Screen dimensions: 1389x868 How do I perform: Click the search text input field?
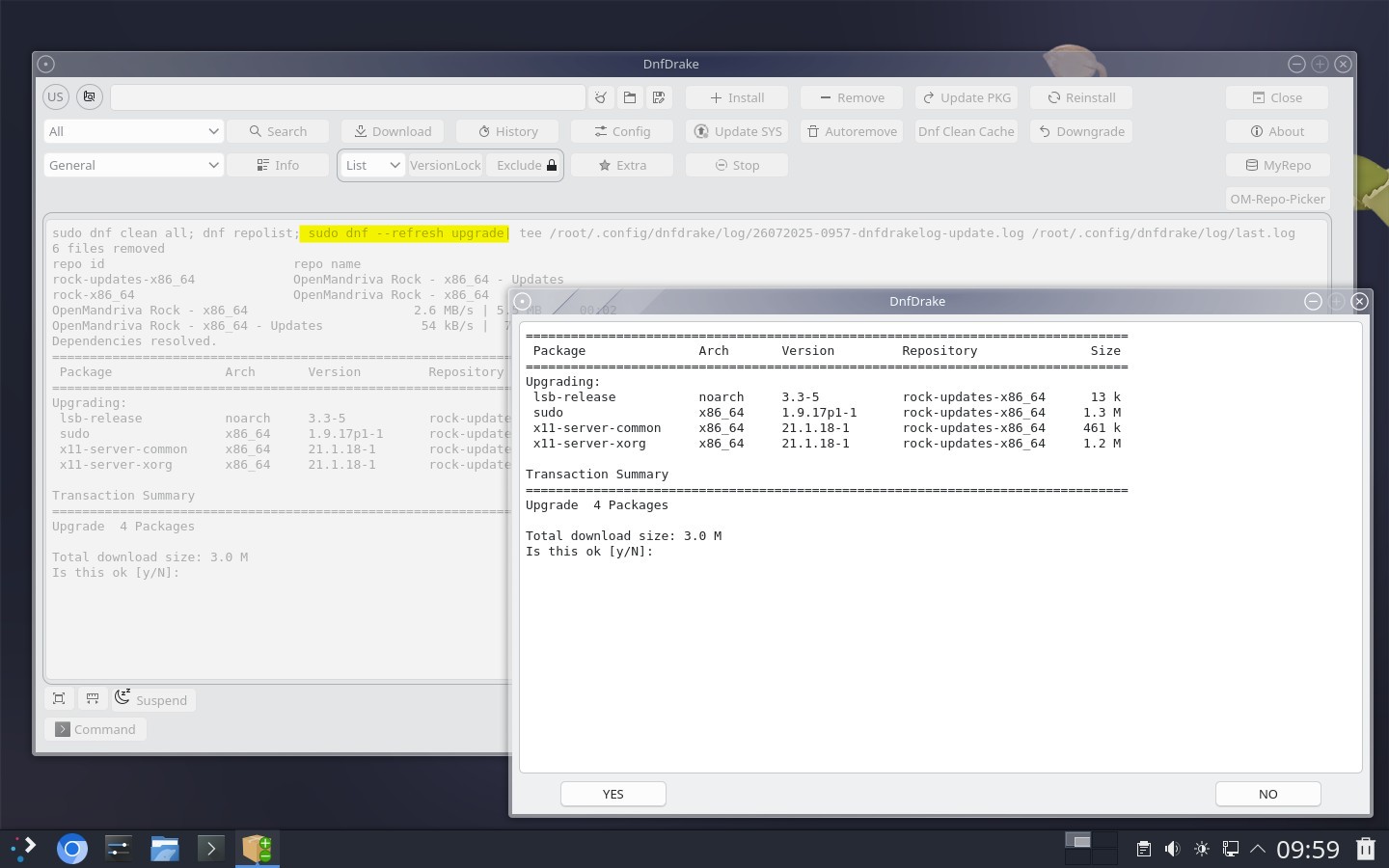347,97
